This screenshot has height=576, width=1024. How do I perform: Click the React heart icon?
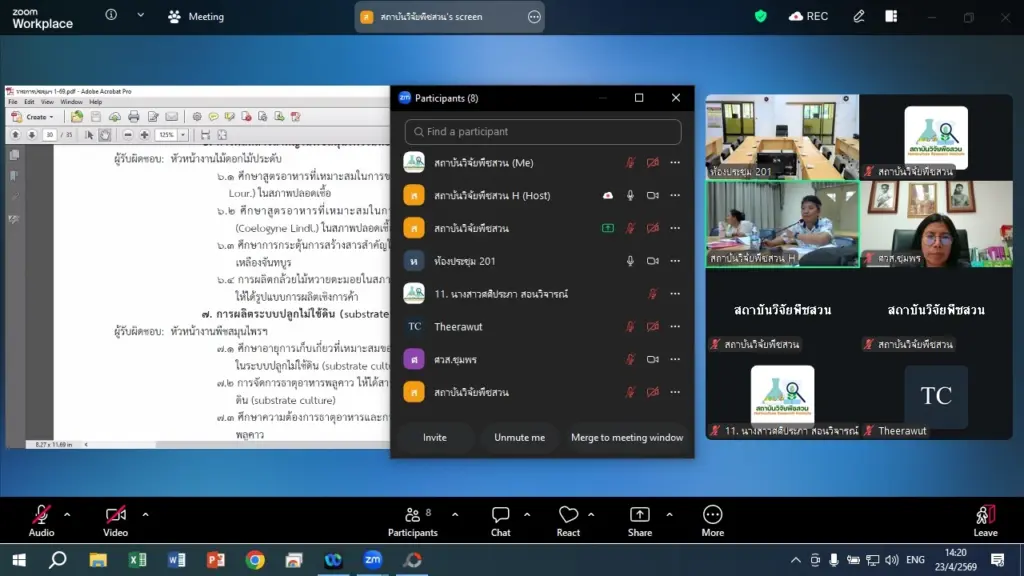[x=568, y=515]
